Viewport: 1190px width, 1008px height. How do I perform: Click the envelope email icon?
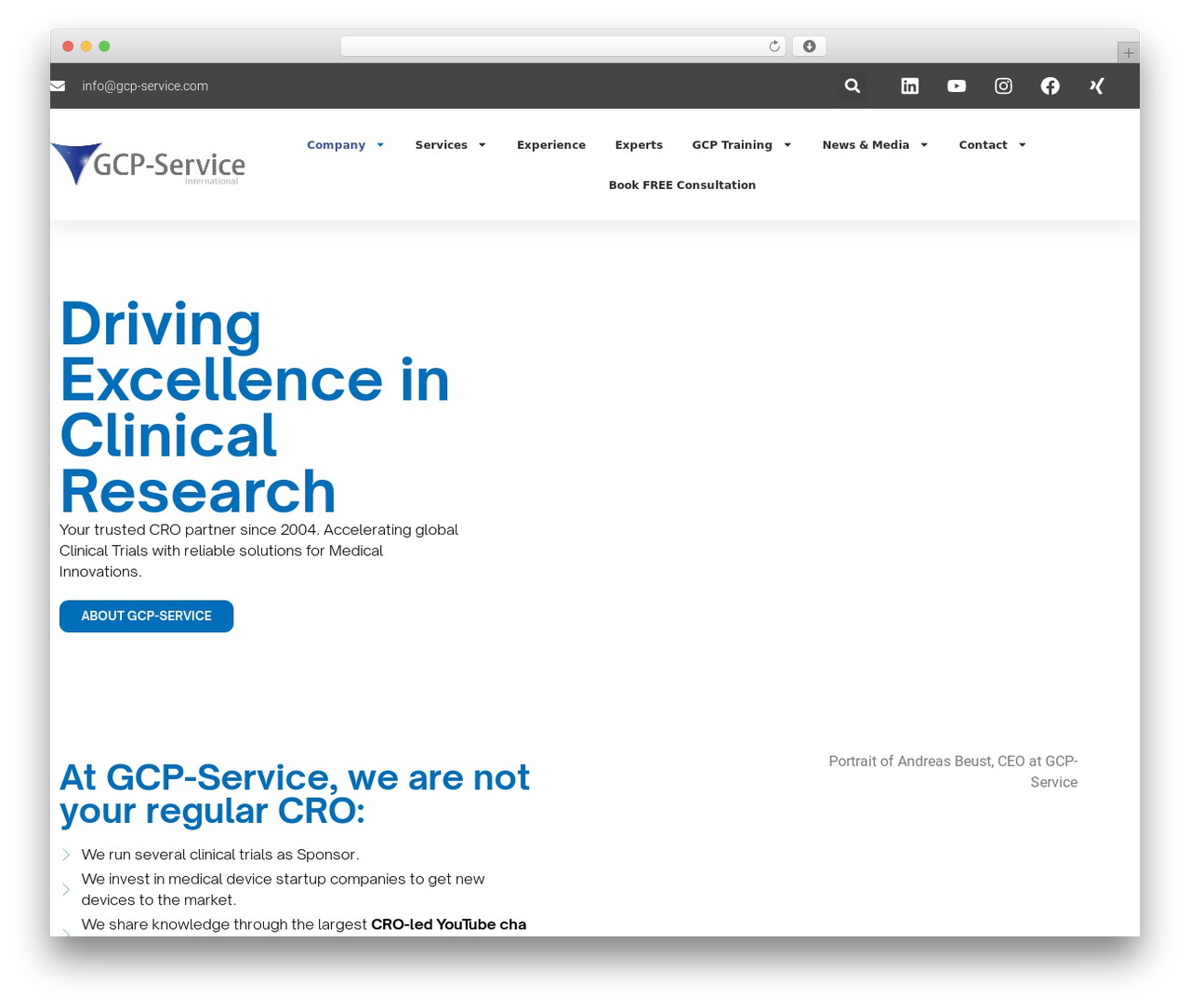58,86
